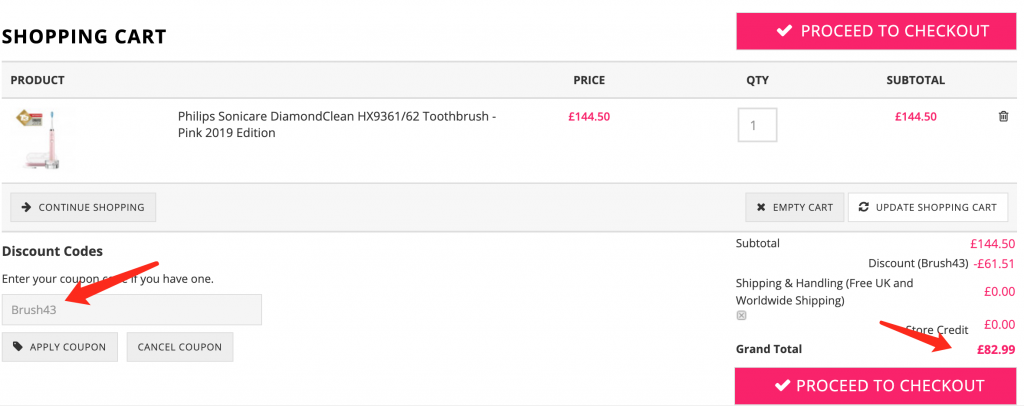
Task: Click the arrow icon on Continue Shopping
Action: [26, 207]
